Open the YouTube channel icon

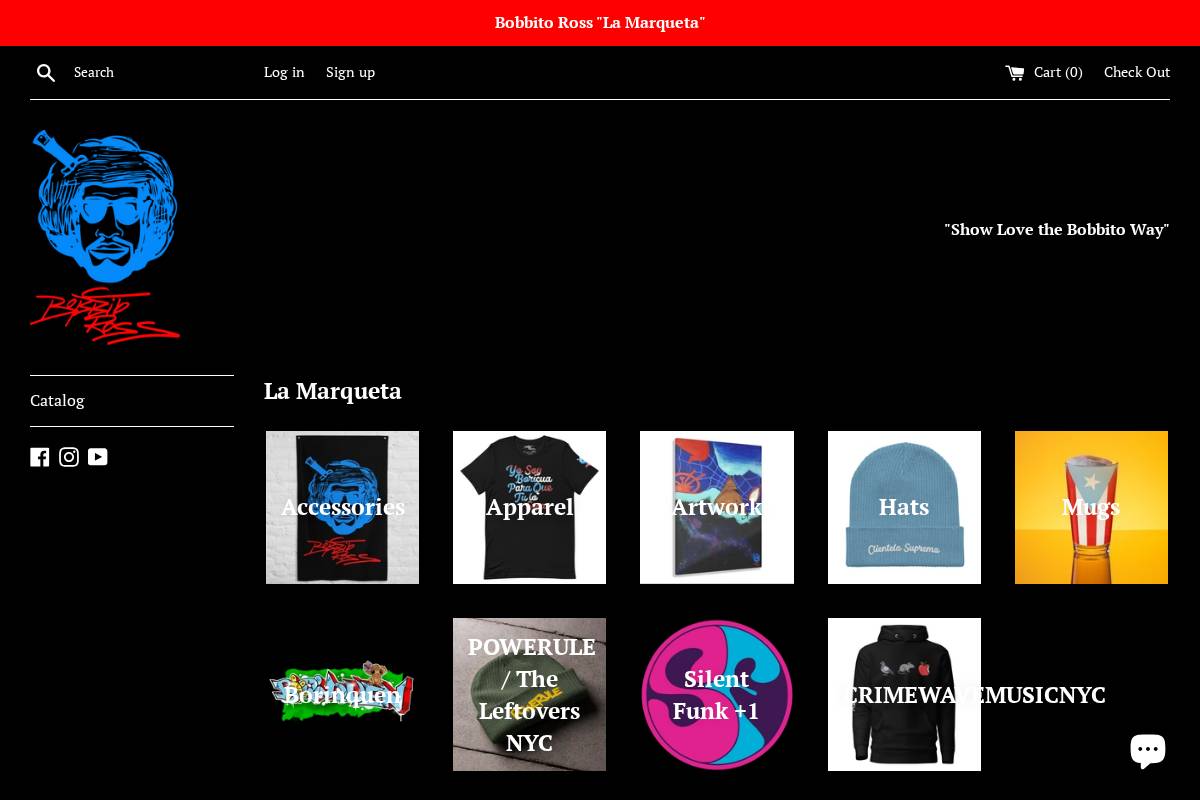click(97, 457)
